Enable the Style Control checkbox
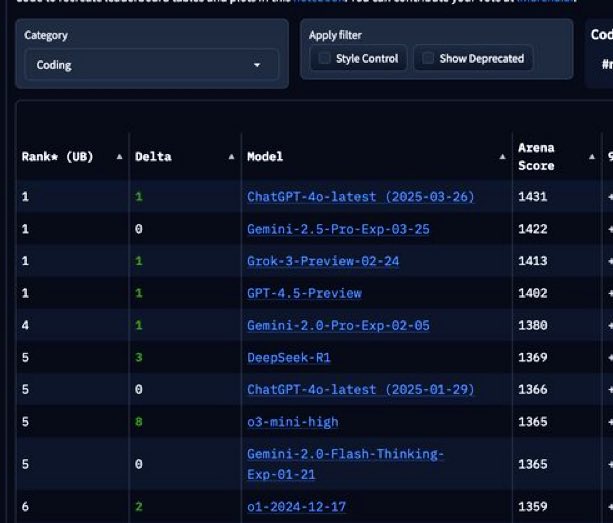The height and width of the screenshot is (523, 613). pos(324,58)
